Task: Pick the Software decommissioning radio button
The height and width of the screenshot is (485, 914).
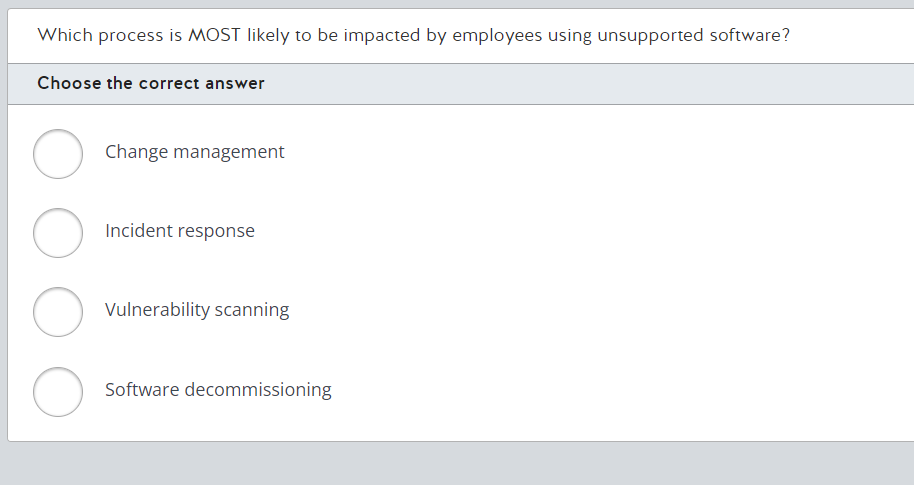Action: tap(58, 392)
